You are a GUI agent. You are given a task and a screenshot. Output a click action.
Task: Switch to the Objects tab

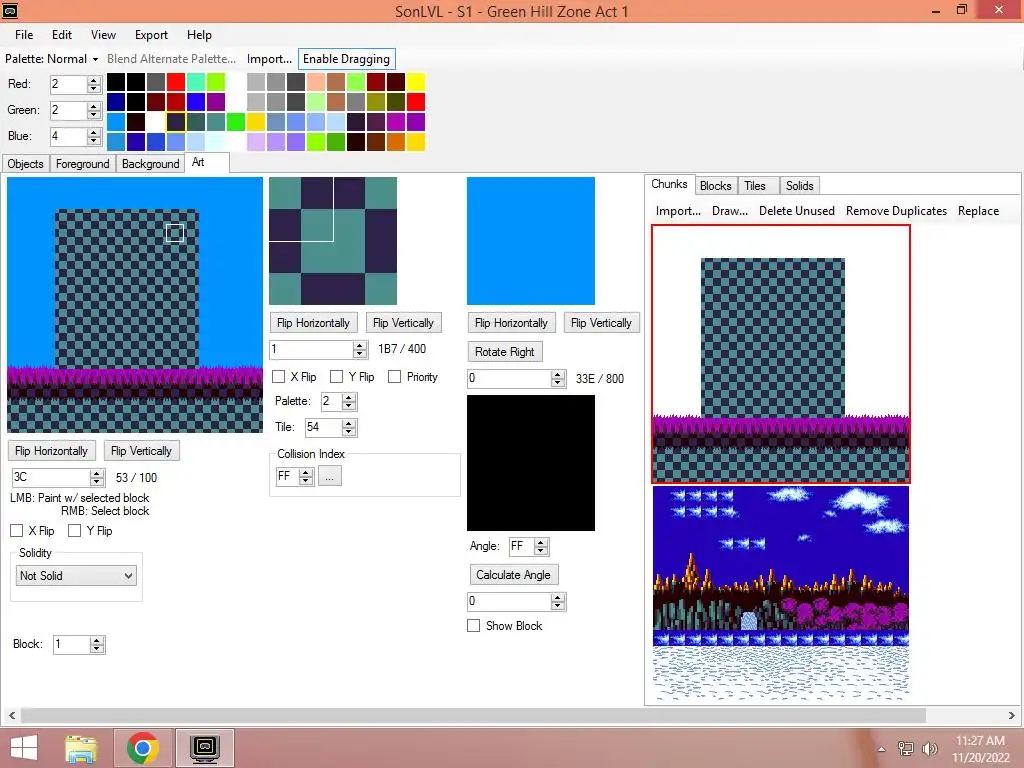point(25,164)
